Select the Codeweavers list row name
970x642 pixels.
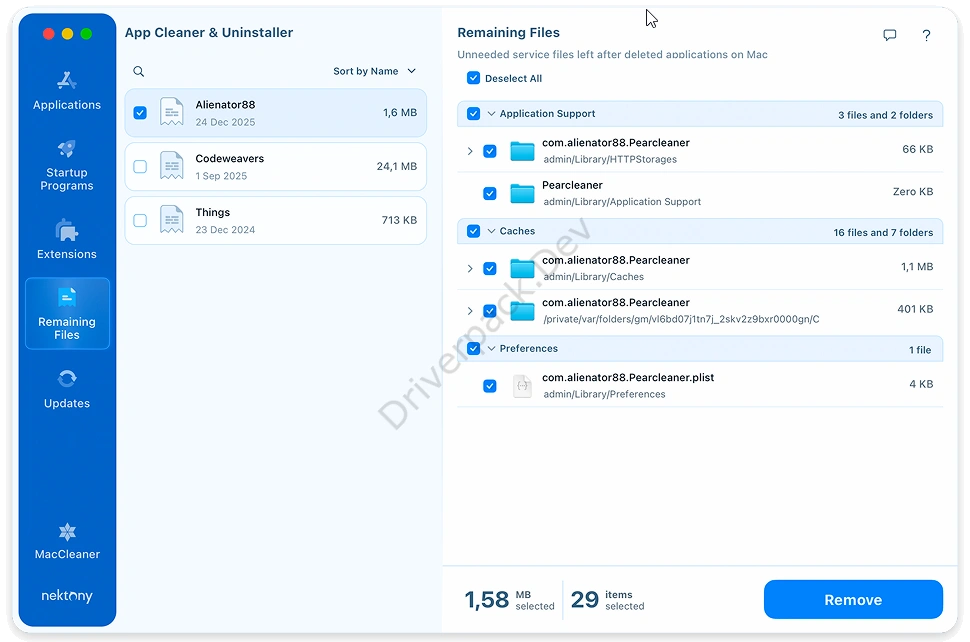click(230, 158)
